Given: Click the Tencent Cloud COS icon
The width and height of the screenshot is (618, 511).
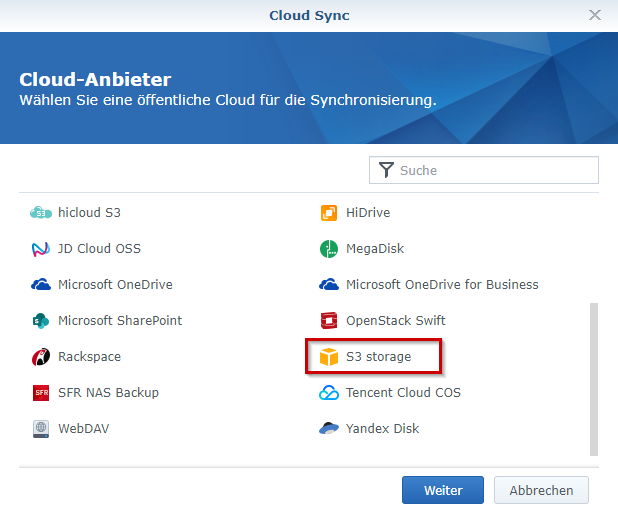Looking at the screenshot, I should [329, 392].
